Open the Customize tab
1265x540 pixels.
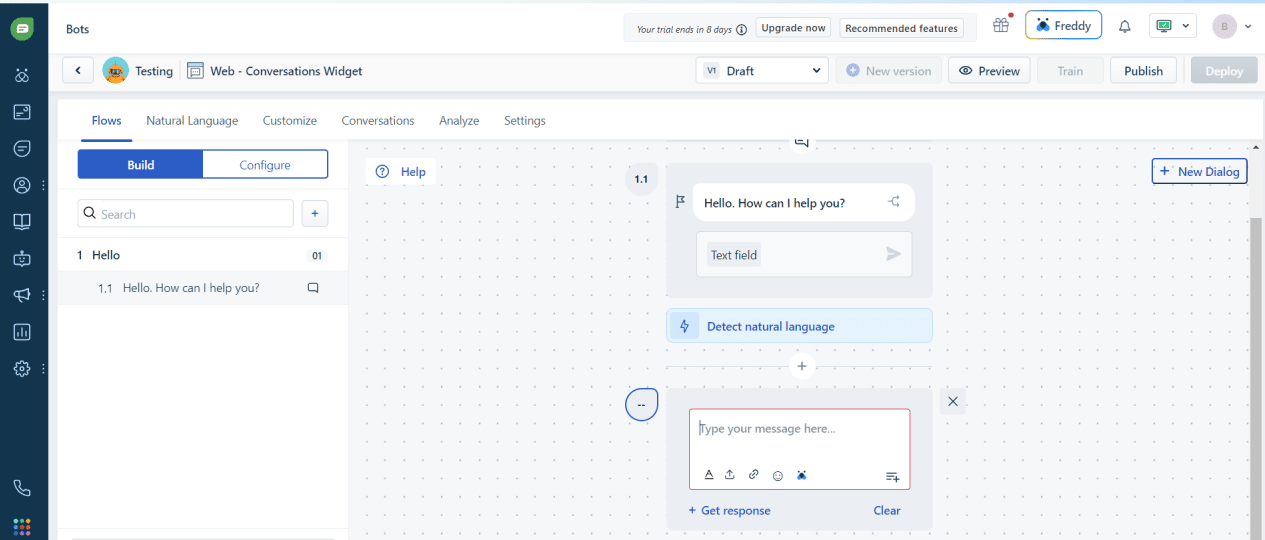(290, 120)
